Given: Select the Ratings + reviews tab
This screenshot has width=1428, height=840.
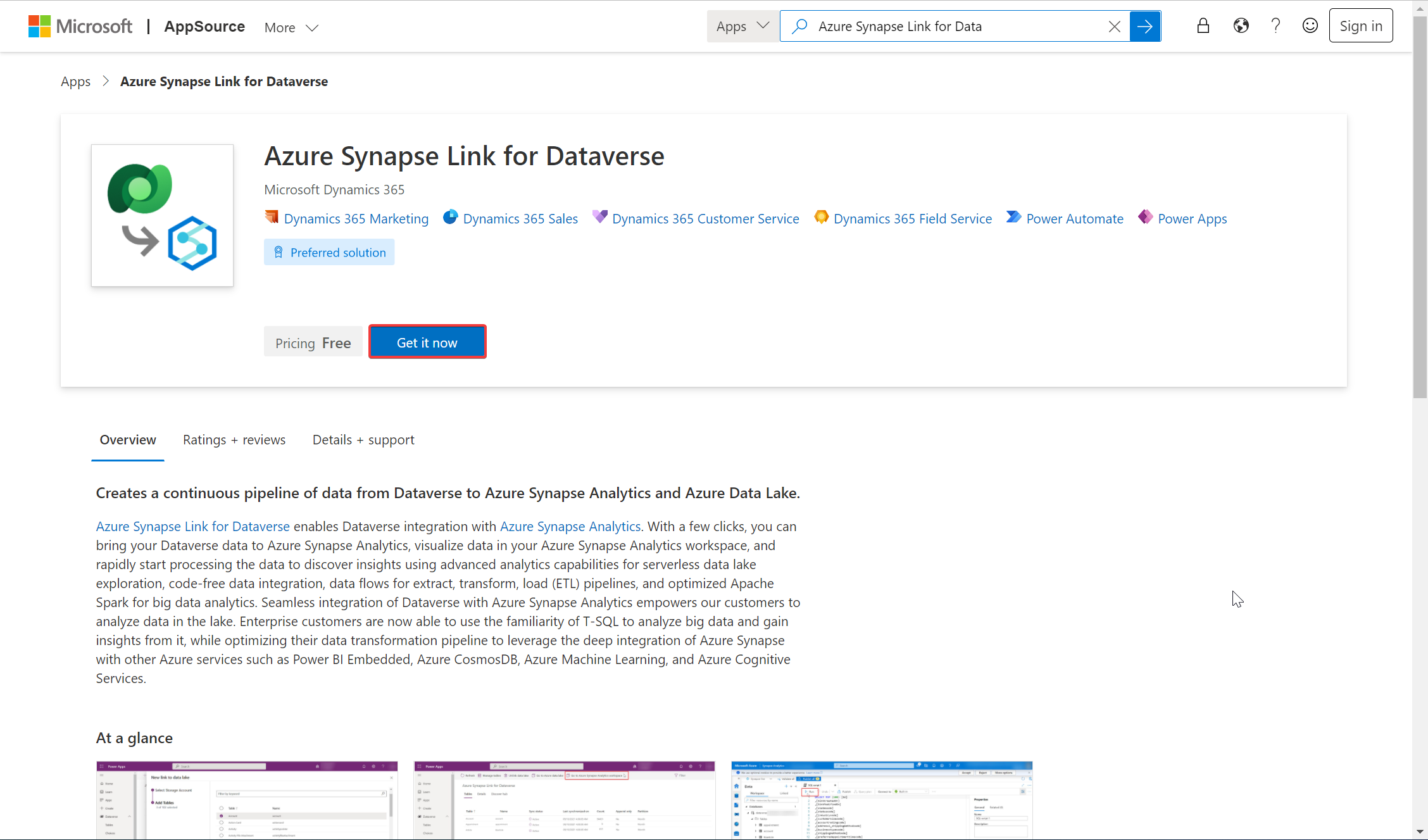Looking at the screenshot, I should point(234,439).
